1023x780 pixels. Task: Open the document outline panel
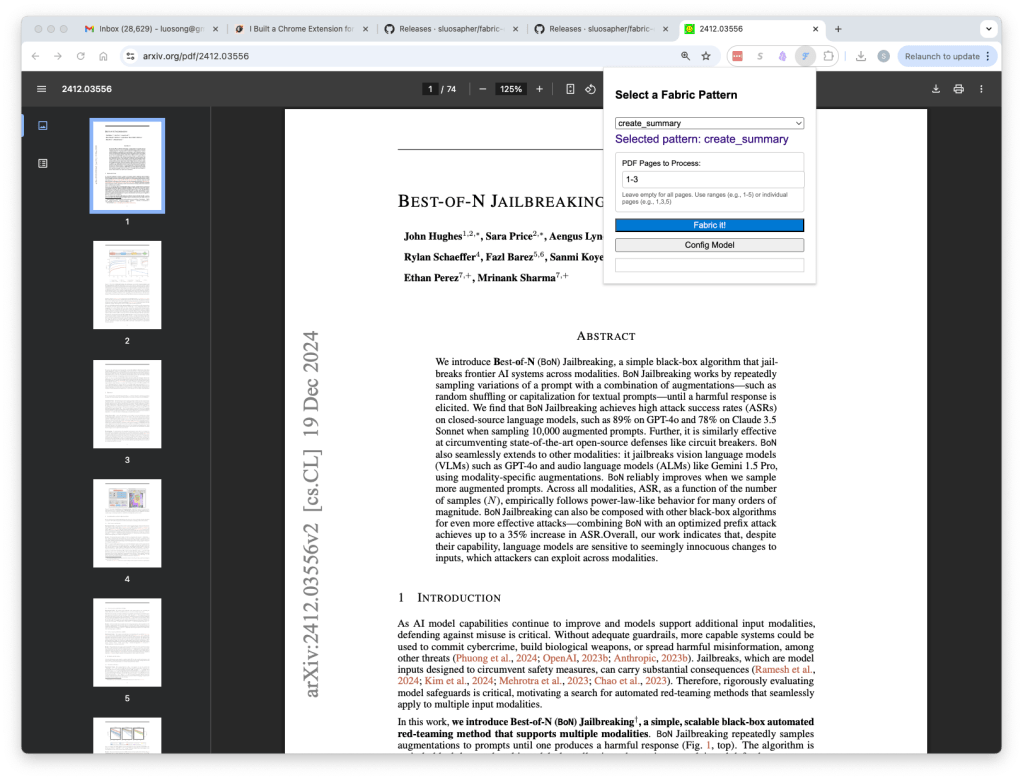pos(42,163)
